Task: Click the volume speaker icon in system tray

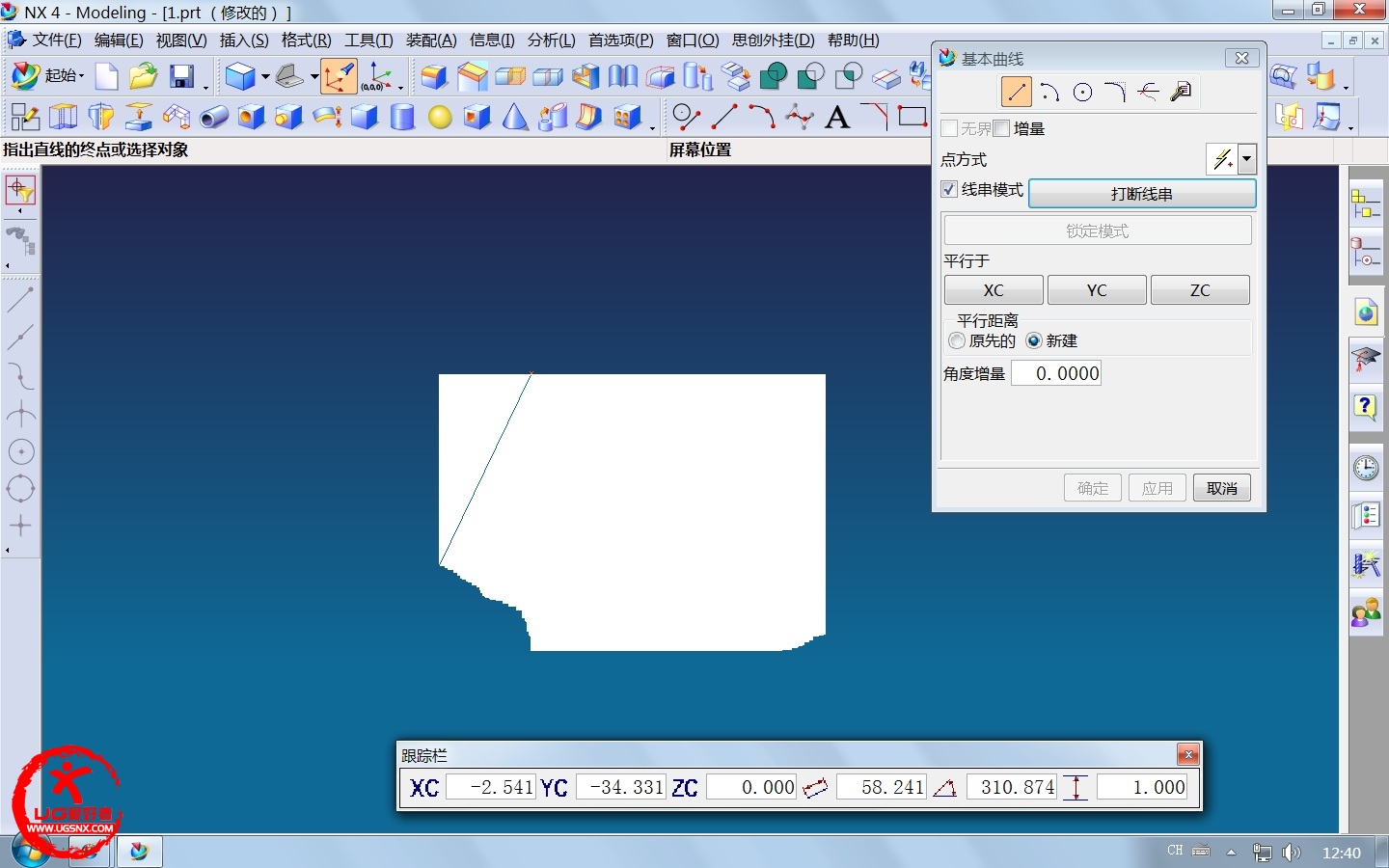Action: (1292, 853)
